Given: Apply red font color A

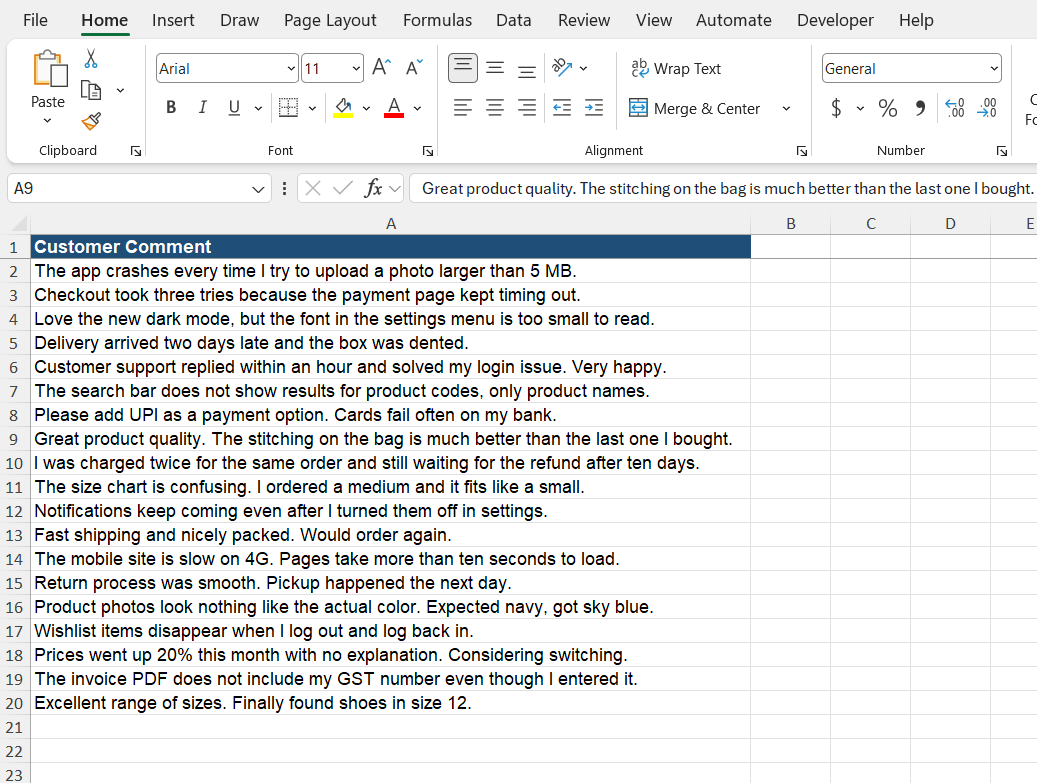Looking at the screenshot, I should 394,107.
